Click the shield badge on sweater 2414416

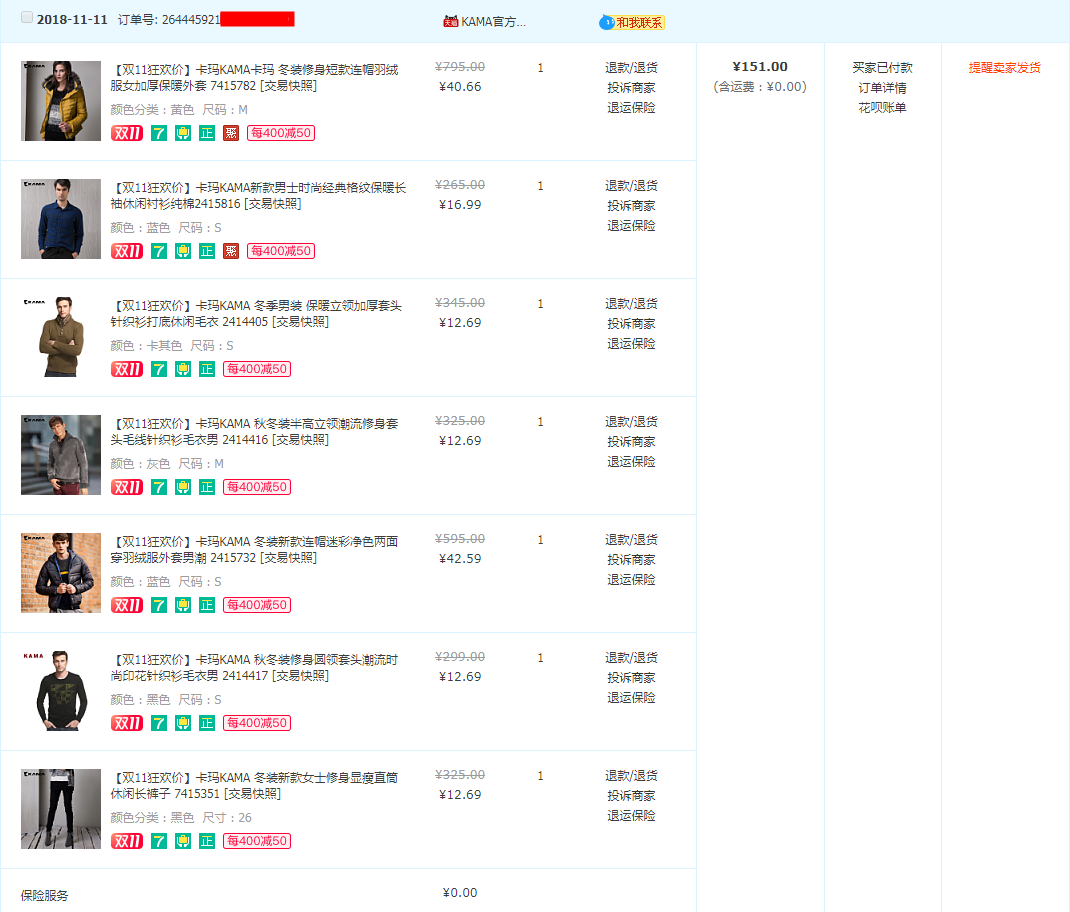(183, 487)
